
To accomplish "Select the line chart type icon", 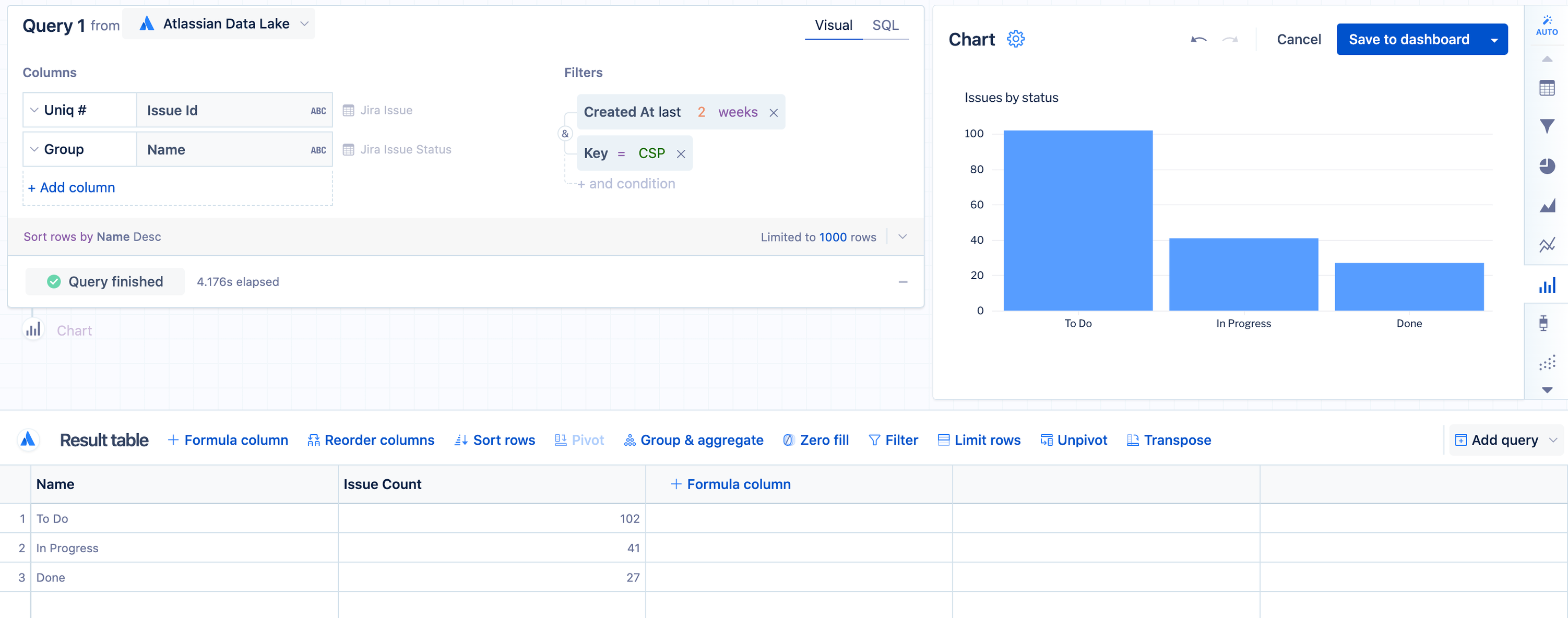I will click(x=1547, y=245).
